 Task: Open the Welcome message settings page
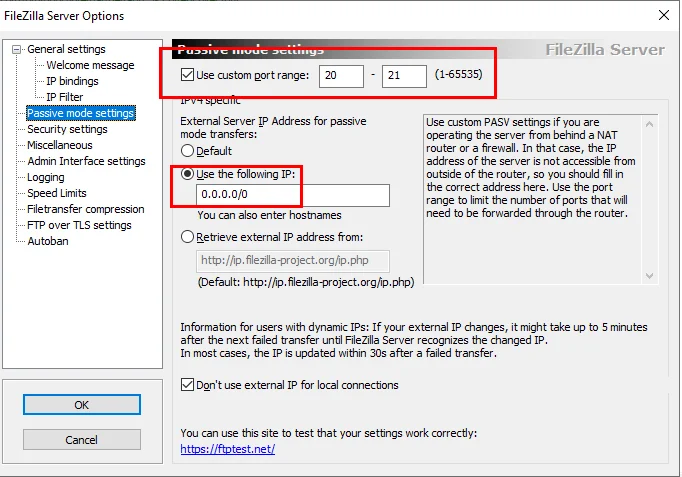90,65
